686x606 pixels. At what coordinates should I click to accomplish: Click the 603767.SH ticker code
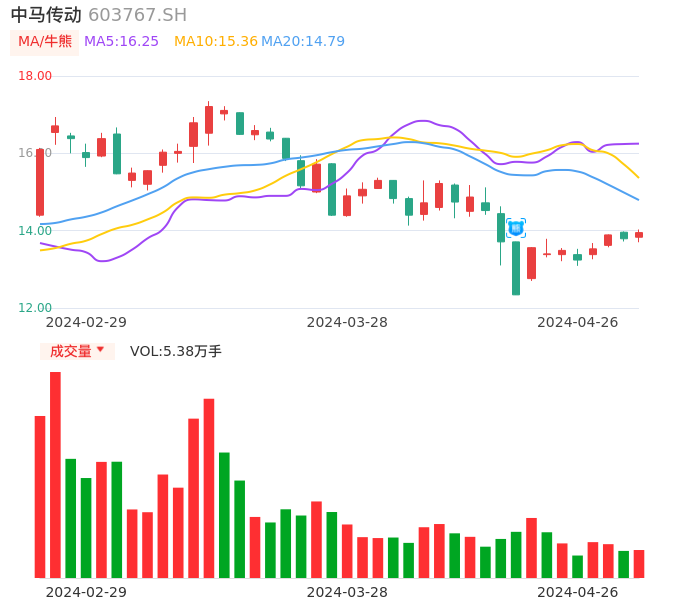point(137,15)
